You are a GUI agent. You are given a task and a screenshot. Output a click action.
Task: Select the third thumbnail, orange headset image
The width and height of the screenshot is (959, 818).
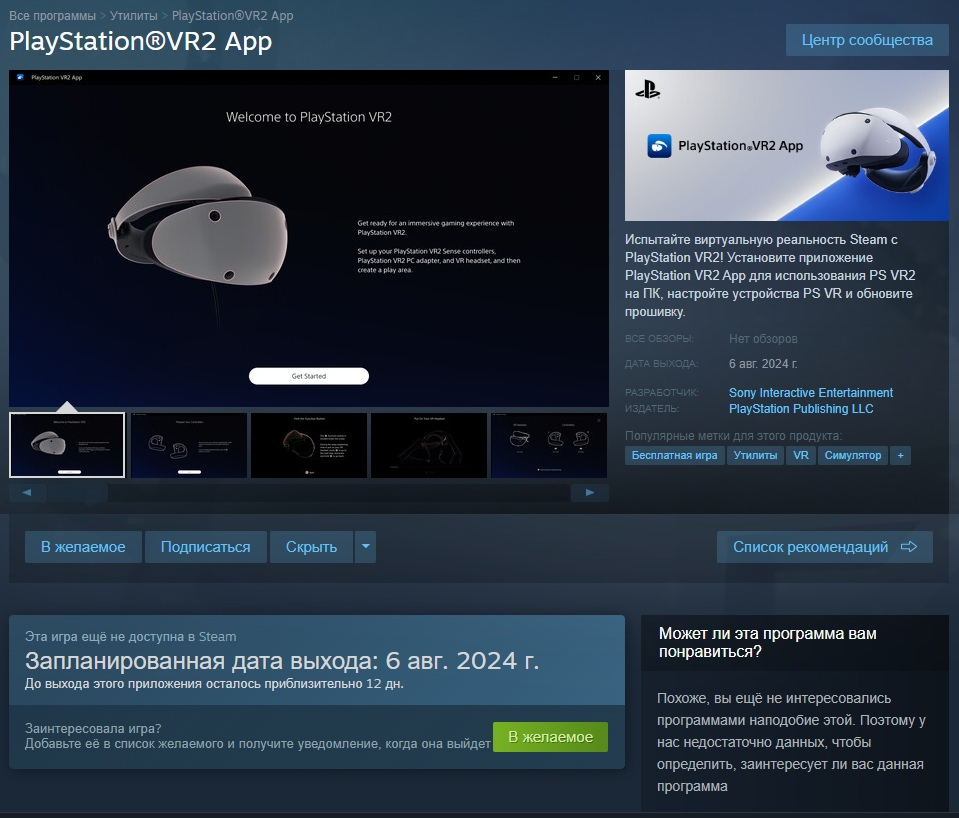(x=309, y=445)
